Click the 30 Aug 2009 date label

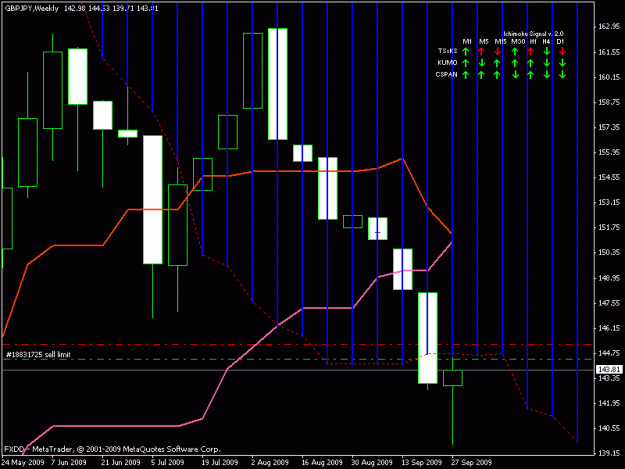pyautogui.click(x=372, y=462)
